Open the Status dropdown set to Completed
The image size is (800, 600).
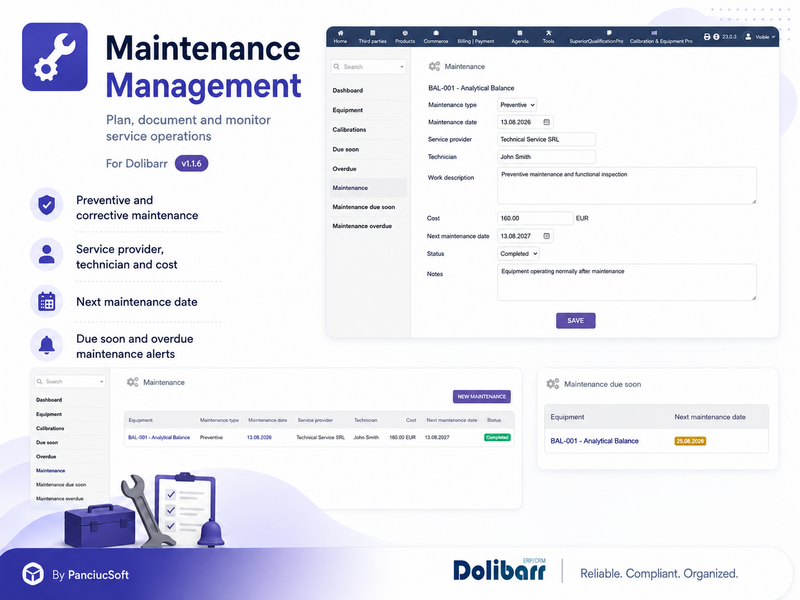pos(518,254)
